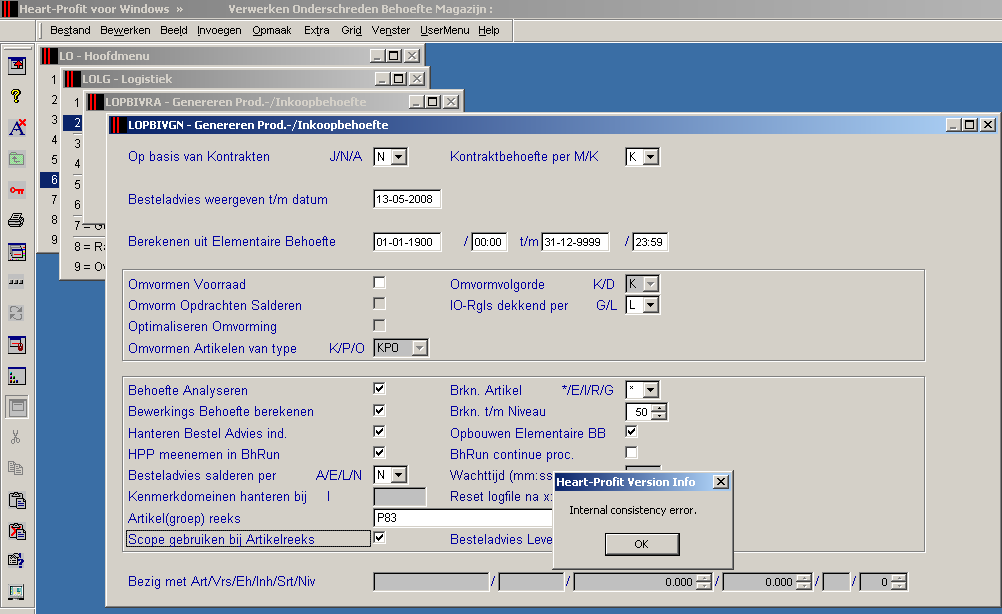1002x614 pixels.
Task: Click the printer icon in the sidebar
Action: pos(17,220)
